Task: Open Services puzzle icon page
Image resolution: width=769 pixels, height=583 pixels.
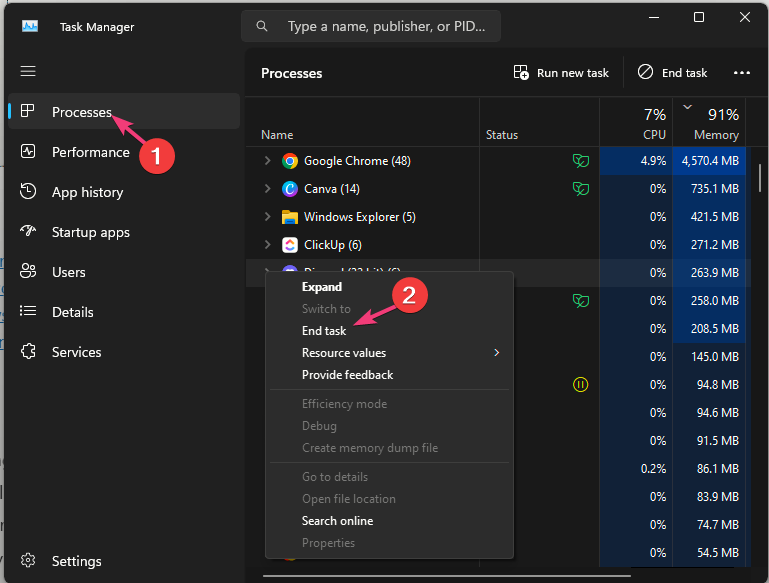Action: tap(28, 352)
